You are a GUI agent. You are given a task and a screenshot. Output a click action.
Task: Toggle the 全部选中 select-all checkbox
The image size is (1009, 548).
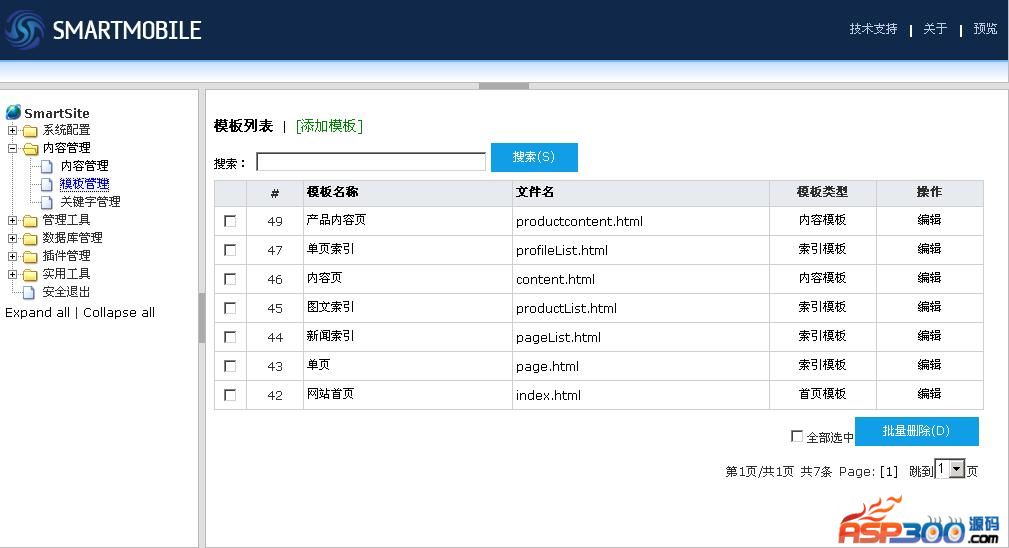(x=797, y=437)
